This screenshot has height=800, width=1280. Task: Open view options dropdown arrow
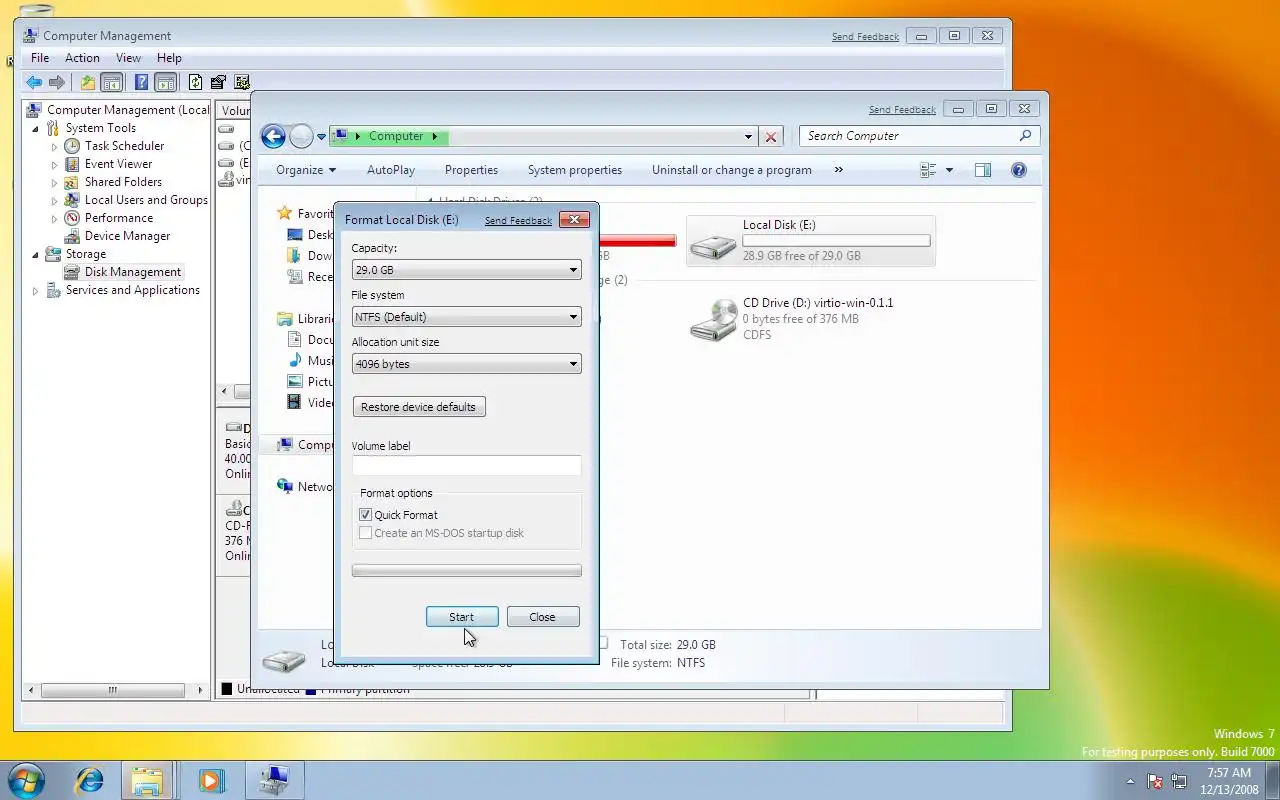click(x=949, y=170)
